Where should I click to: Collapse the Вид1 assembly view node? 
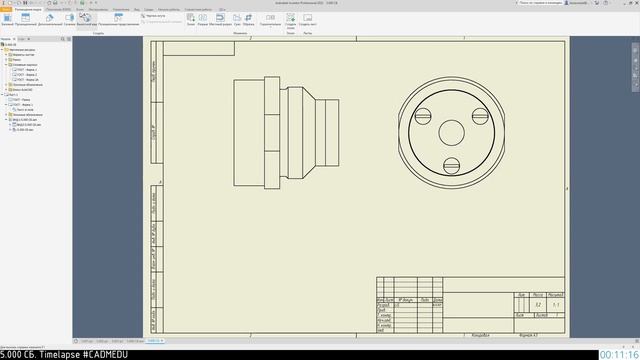(x=6, y=120)
